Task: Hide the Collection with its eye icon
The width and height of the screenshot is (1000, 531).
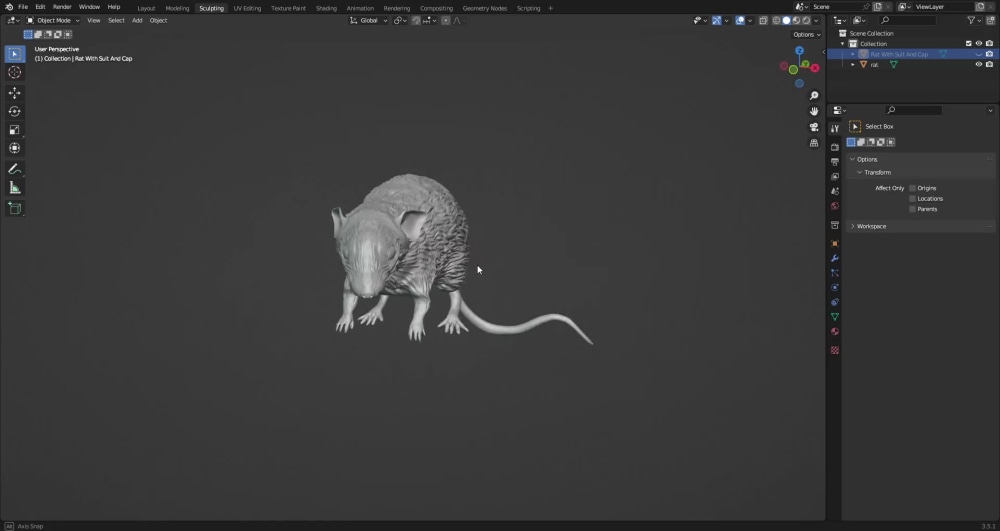Action: 979,44
